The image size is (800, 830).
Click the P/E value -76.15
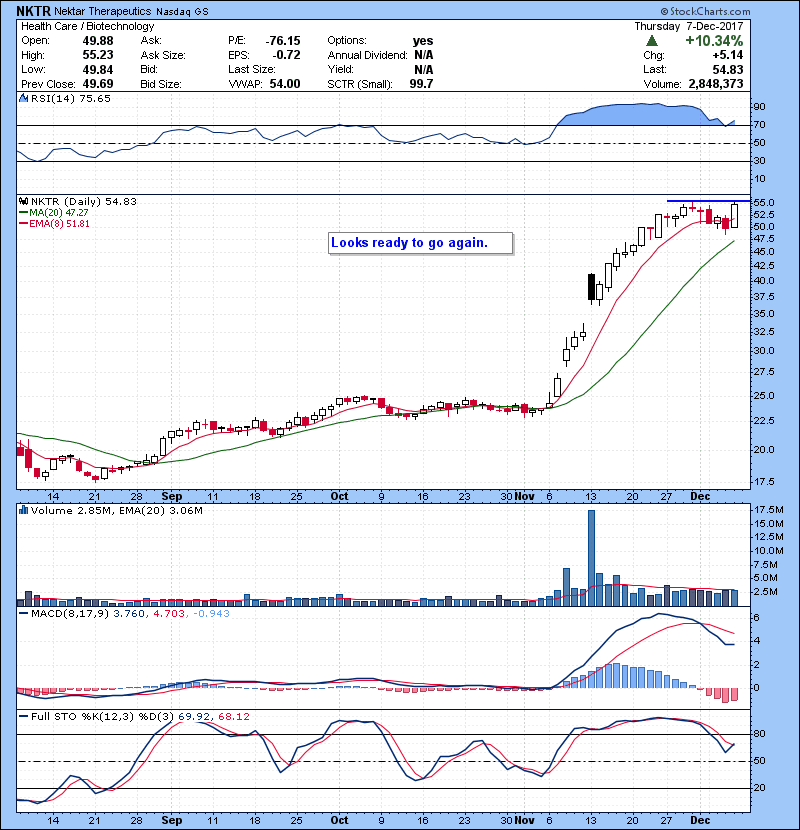pos(283,41)
